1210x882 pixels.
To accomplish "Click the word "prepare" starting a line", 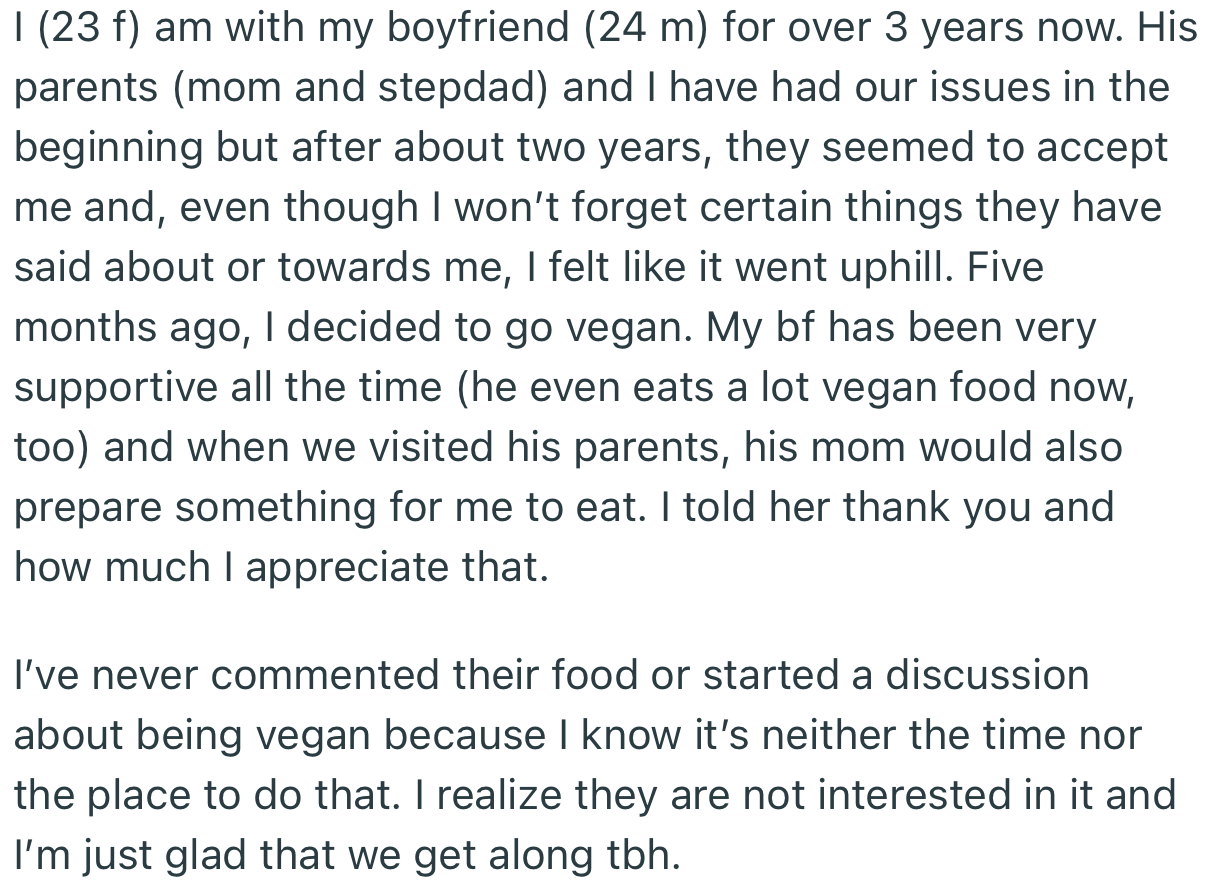I will coord(88,508).
